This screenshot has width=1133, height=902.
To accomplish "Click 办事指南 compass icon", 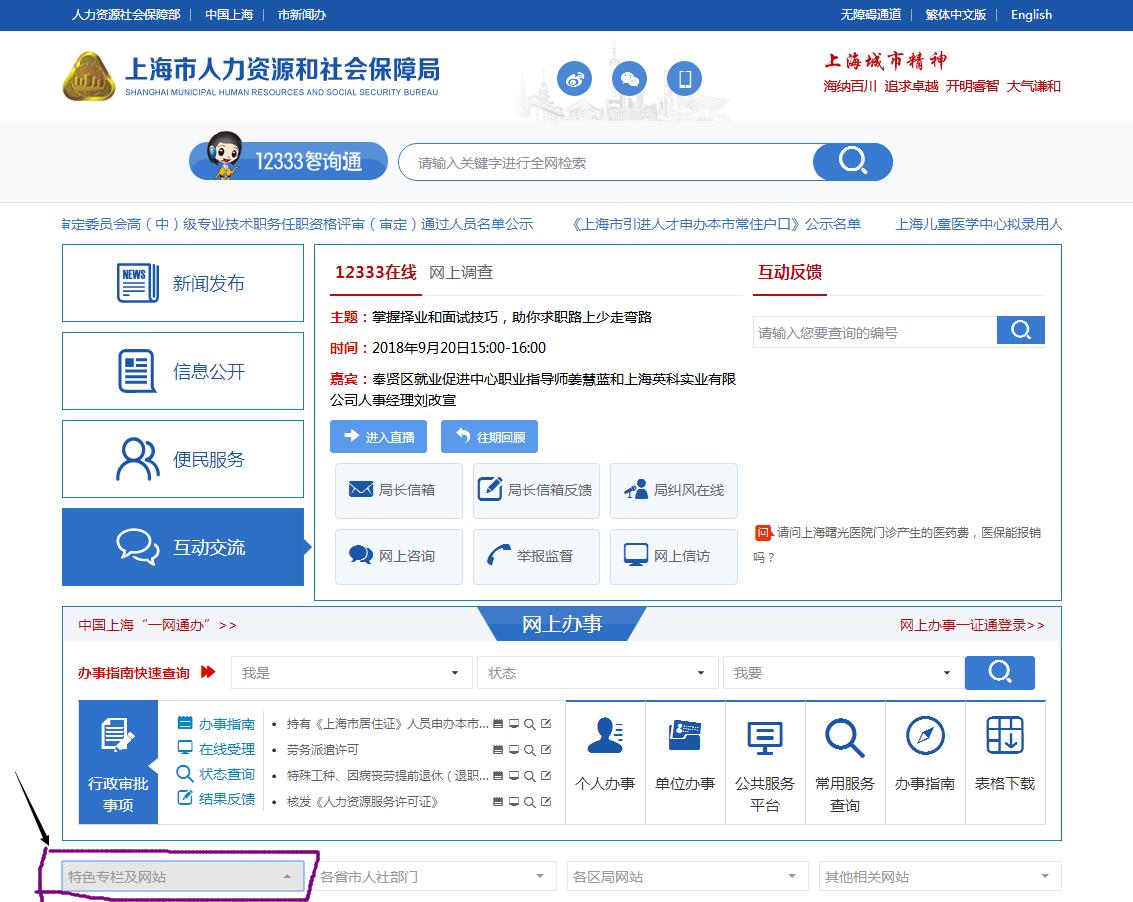I will [x=924, y=737].
